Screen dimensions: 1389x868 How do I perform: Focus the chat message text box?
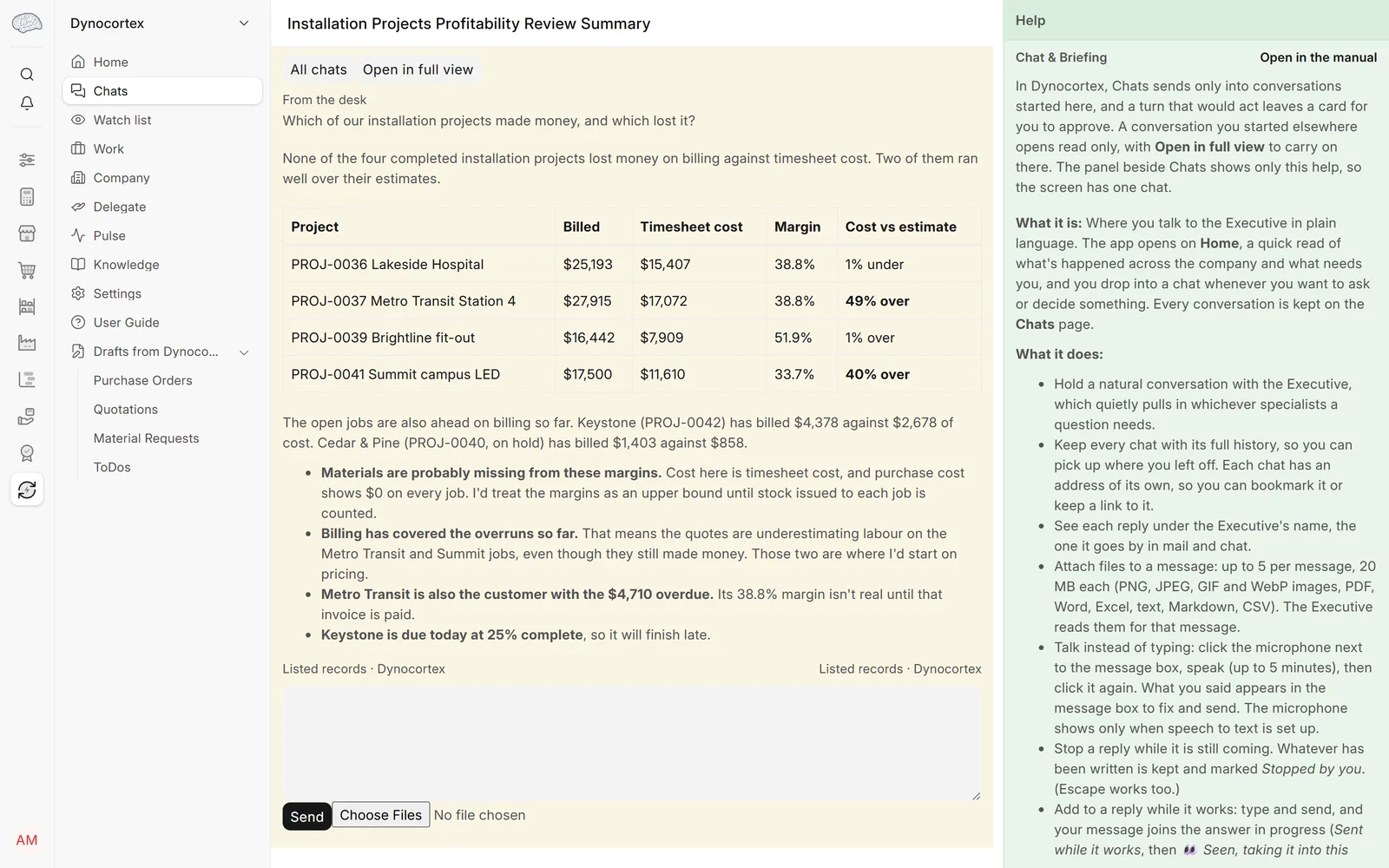[x=632, y=744]
